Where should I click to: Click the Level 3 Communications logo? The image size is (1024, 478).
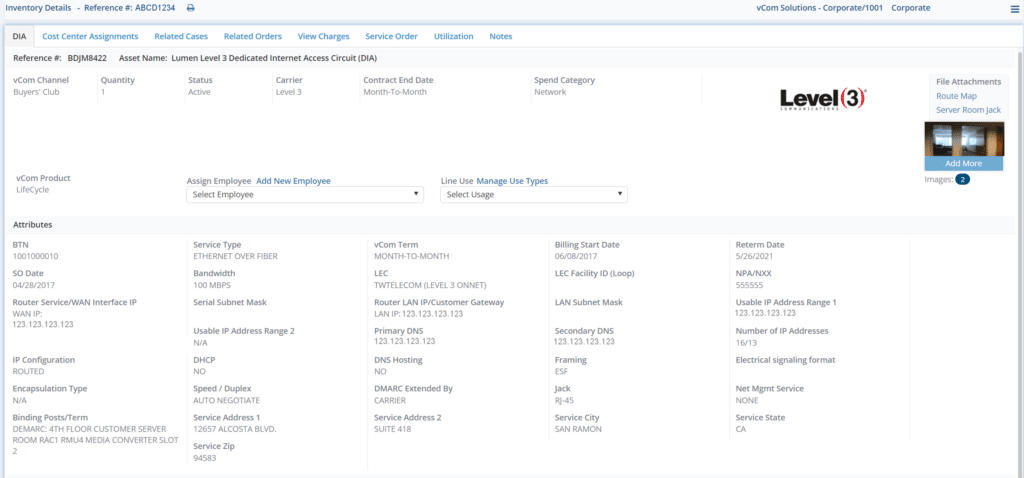pyautogui.click(x=822, y=98)
